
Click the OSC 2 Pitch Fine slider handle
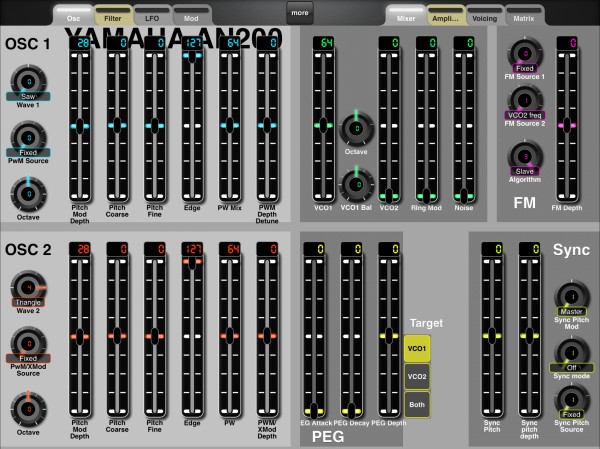pos(155,336)
